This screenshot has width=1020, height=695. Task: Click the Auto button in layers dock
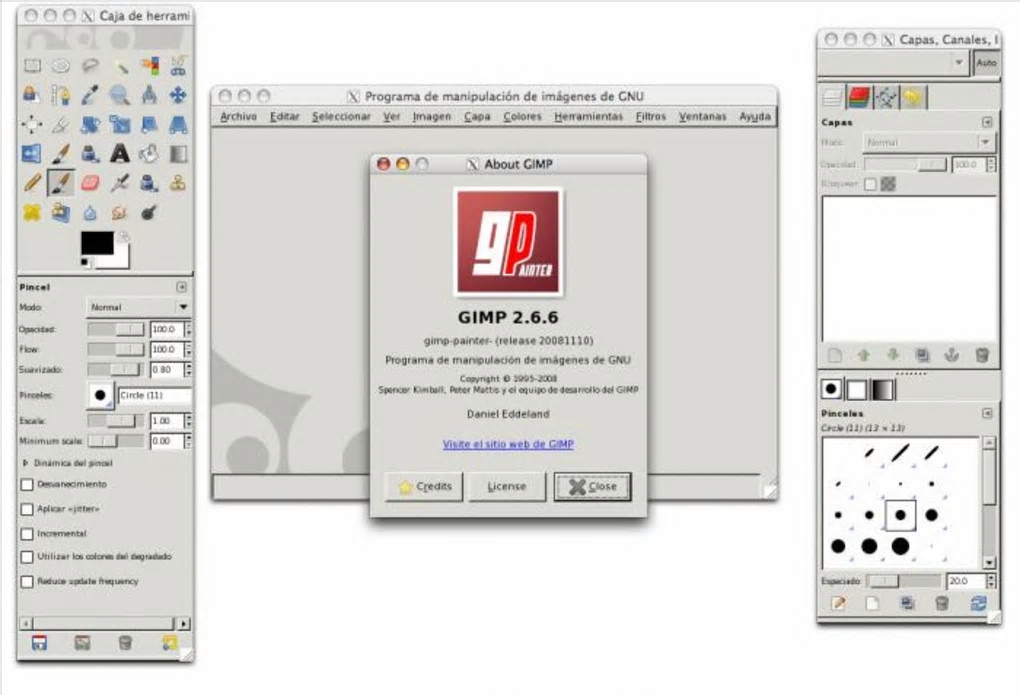click(x=986, y=62)
